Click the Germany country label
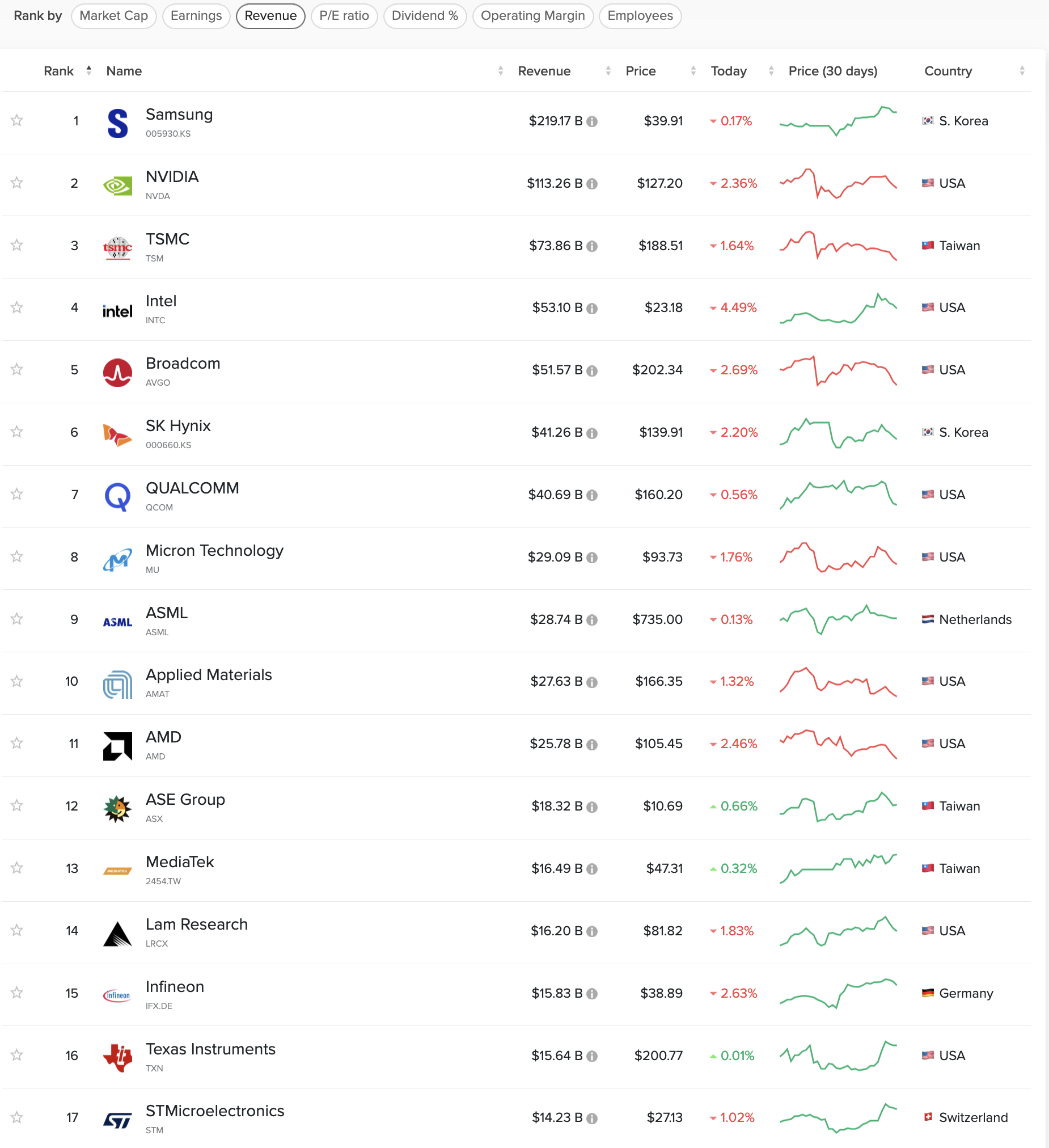Image resolution: width=1049 pixels, height=1148 pixels. click(x=966, y=994)
